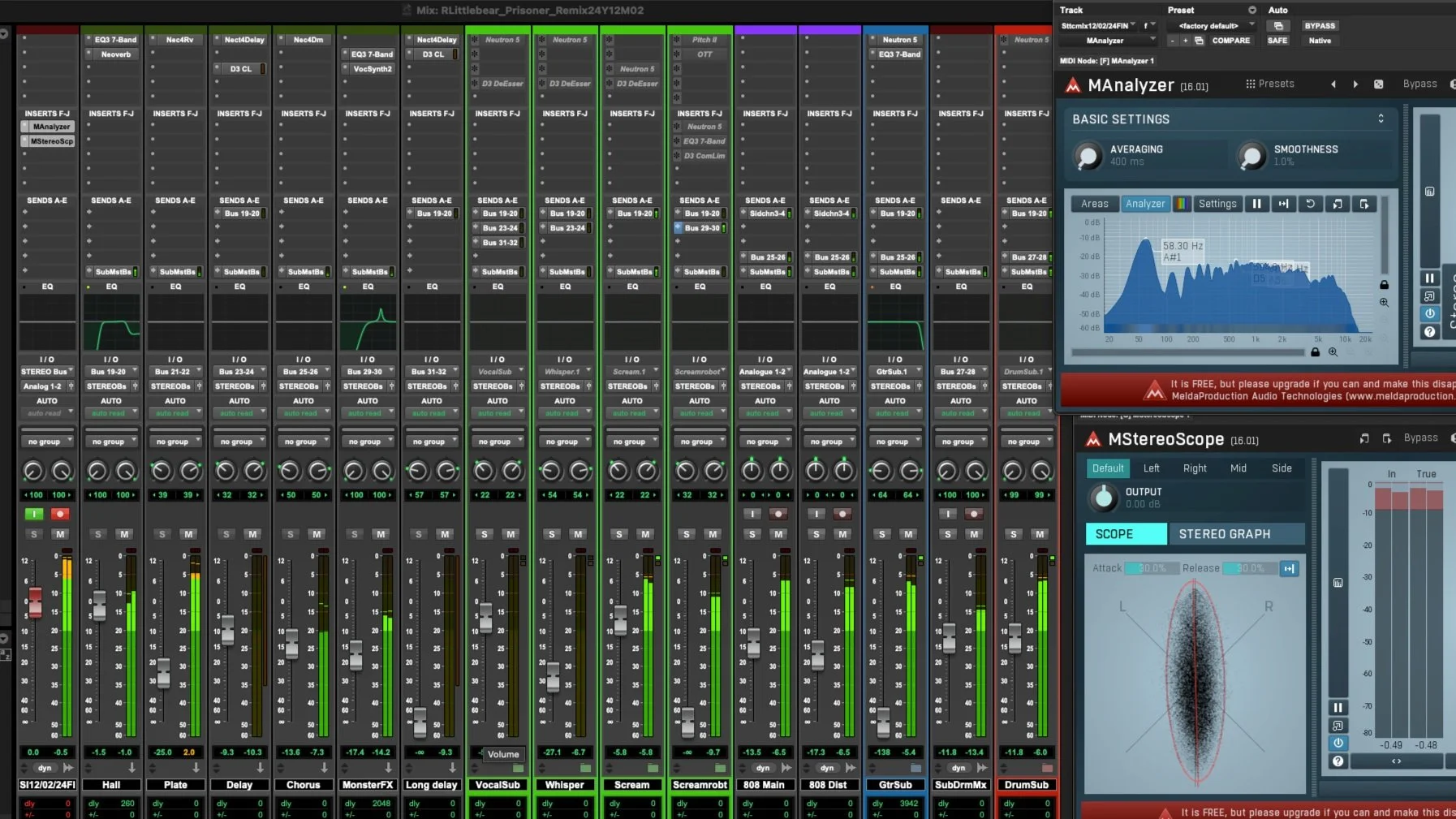Click the plus next-preset button in plugin header
The width and height of the screenshot is (1456, 819).
click(x=1185, y=41)
